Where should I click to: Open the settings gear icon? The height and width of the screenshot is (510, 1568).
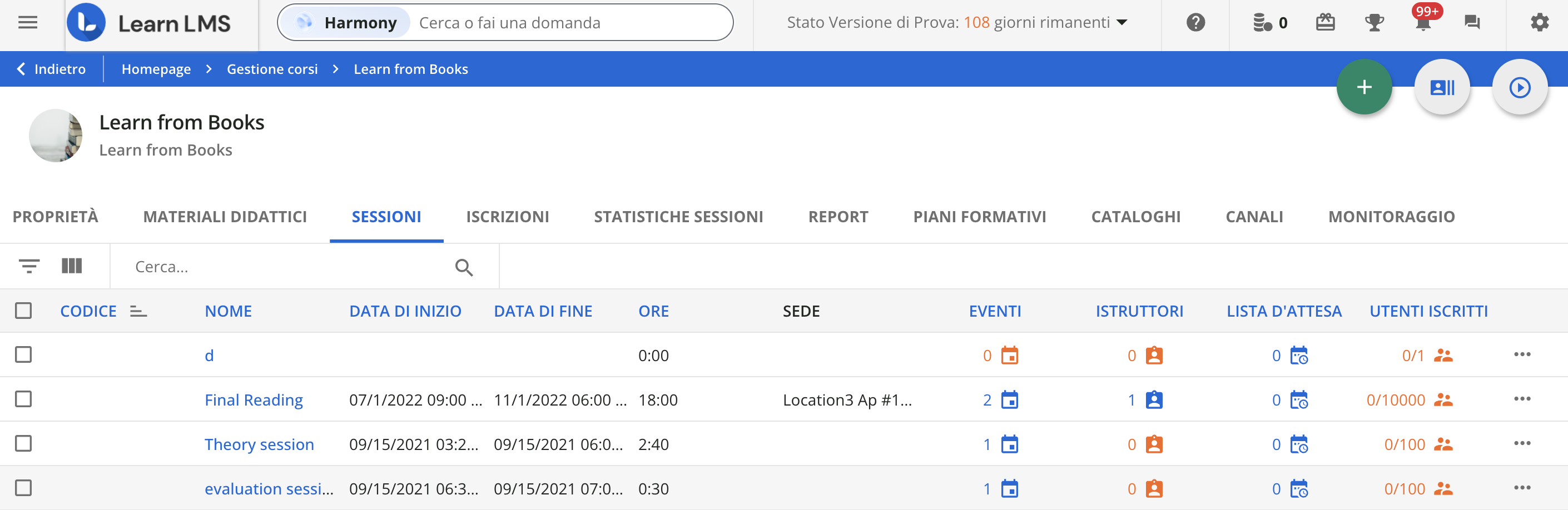tap(1539, 23)
